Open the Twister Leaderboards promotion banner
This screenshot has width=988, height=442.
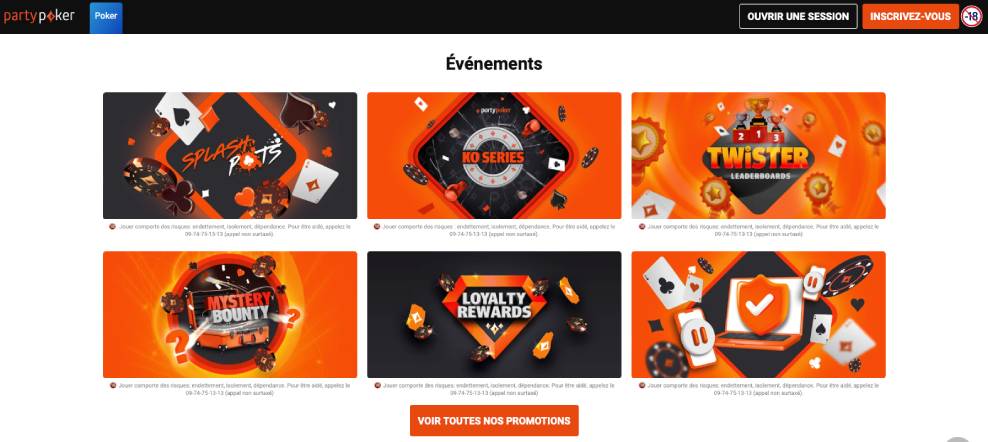[x=759, y=156]
